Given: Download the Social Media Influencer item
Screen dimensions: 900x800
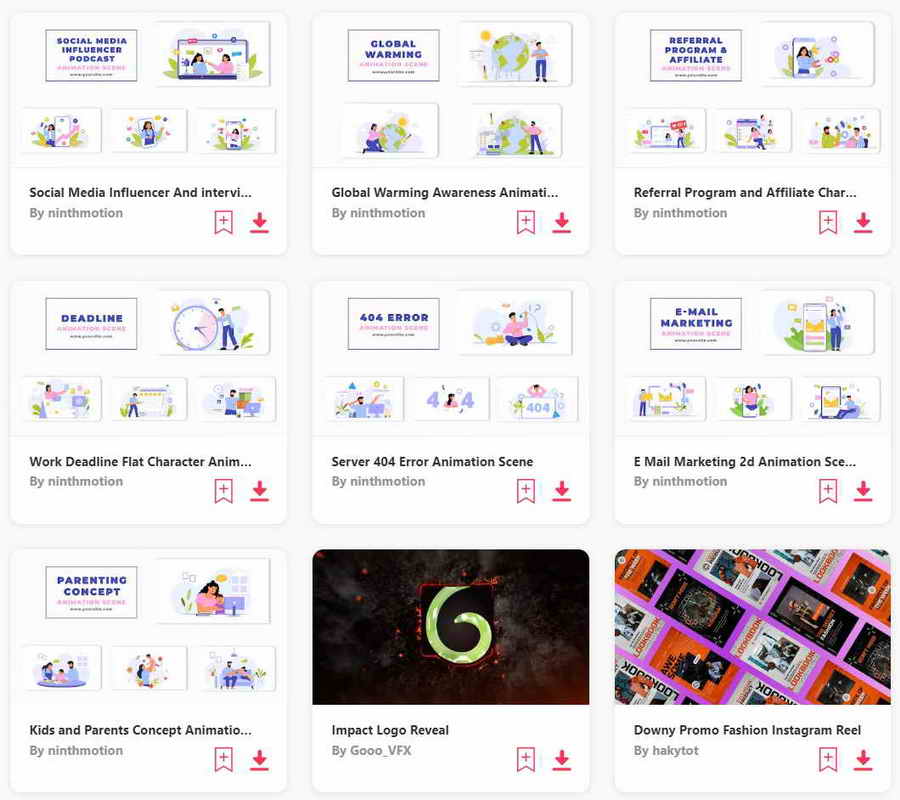Looking at the screenshot, I should pos(259,223).
